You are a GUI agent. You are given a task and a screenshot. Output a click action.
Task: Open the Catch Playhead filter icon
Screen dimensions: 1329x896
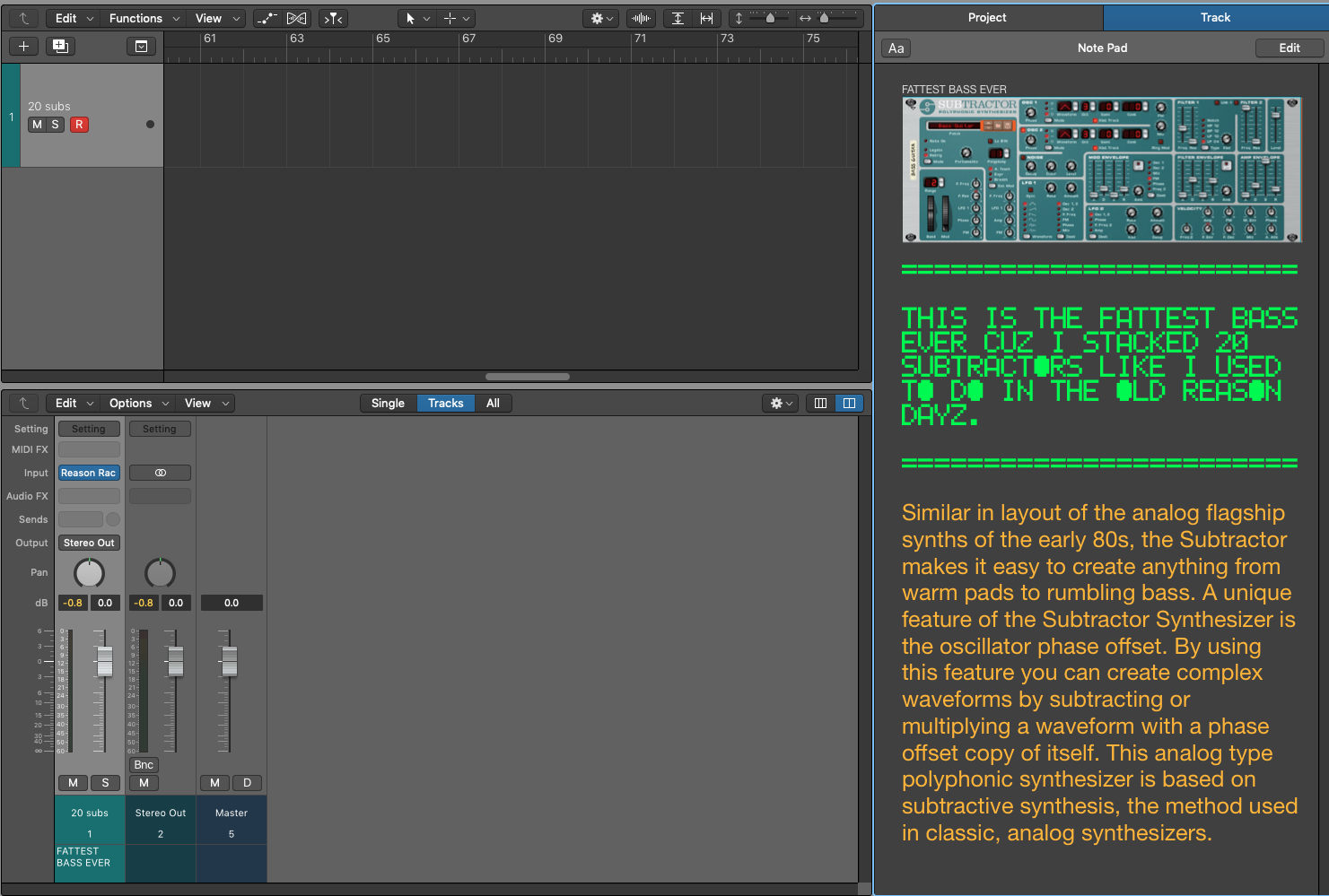(333, 18)
